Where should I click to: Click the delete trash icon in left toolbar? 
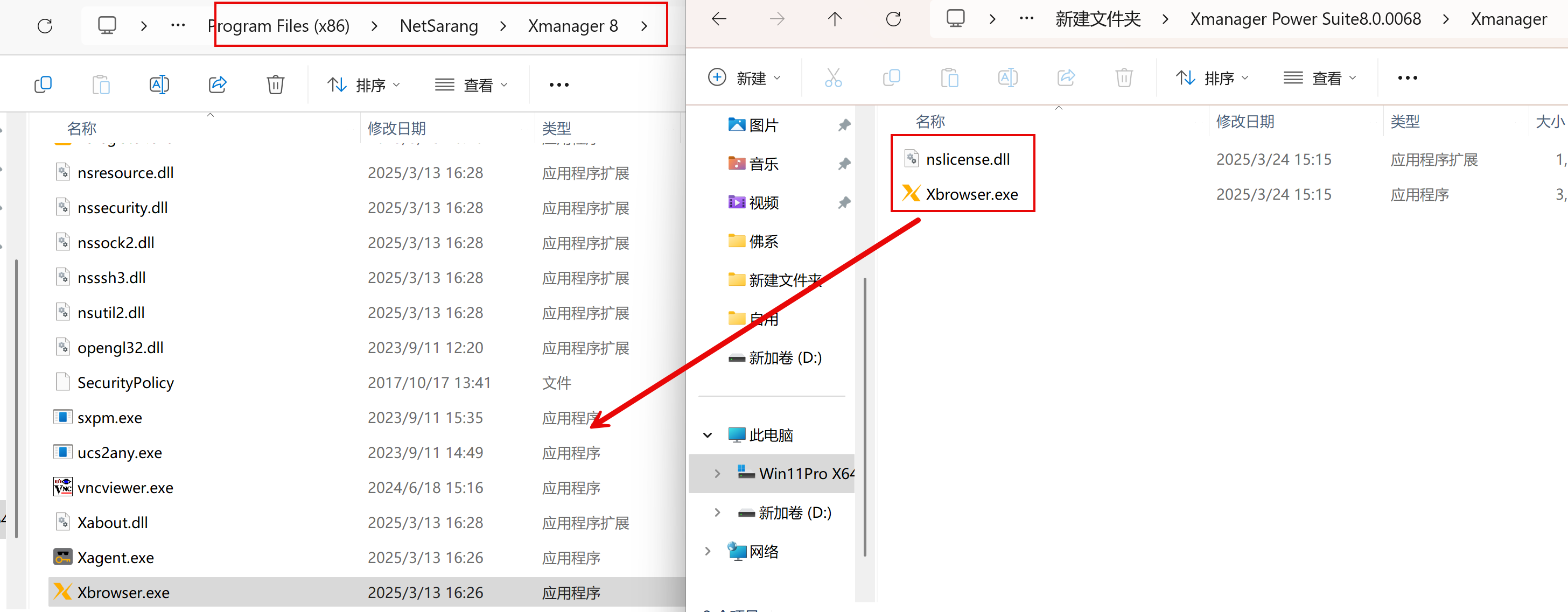point(275,85)
